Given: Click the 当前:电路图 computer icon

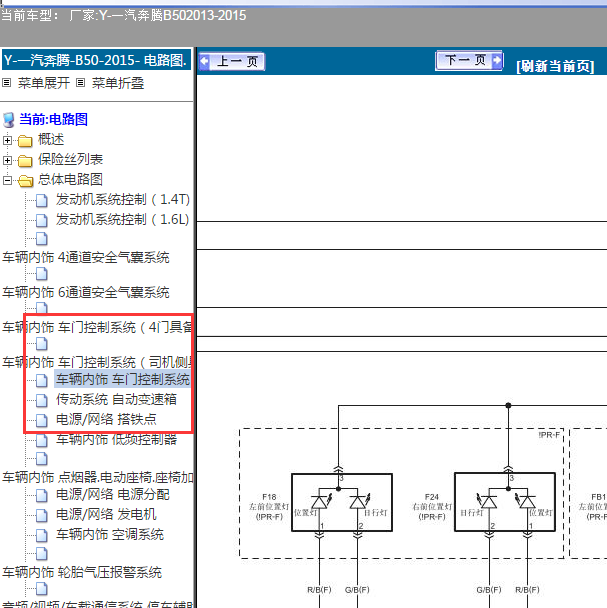Looking at the screenshot, I should tap(9, 120).
